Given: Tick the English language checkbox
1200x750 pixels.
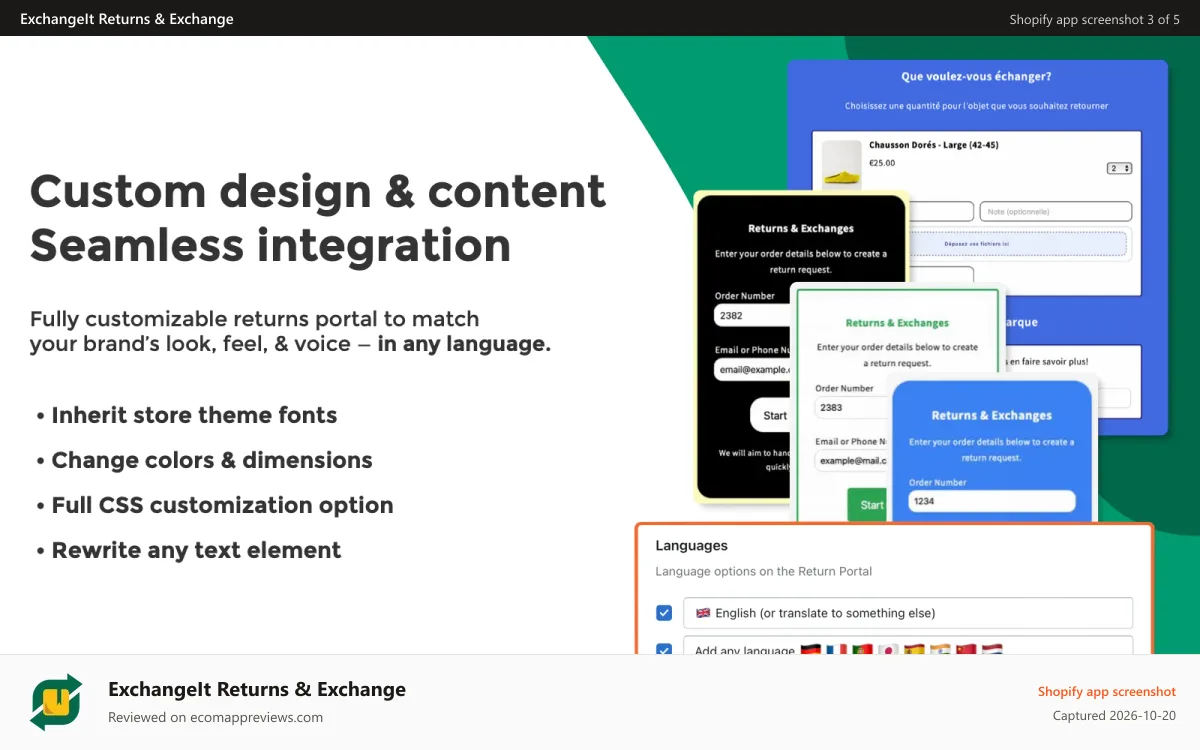Looking at the screenshot, I should [664, 613].
